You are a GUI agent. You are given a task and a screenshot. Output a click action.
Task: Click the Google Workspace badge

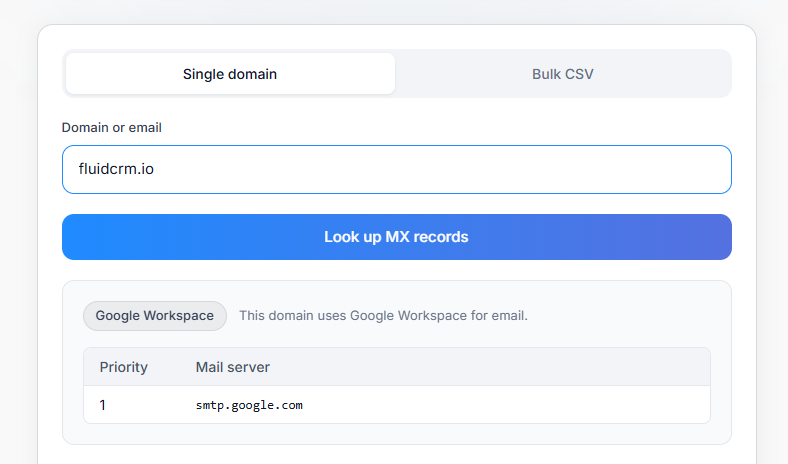tap(155, 316)
